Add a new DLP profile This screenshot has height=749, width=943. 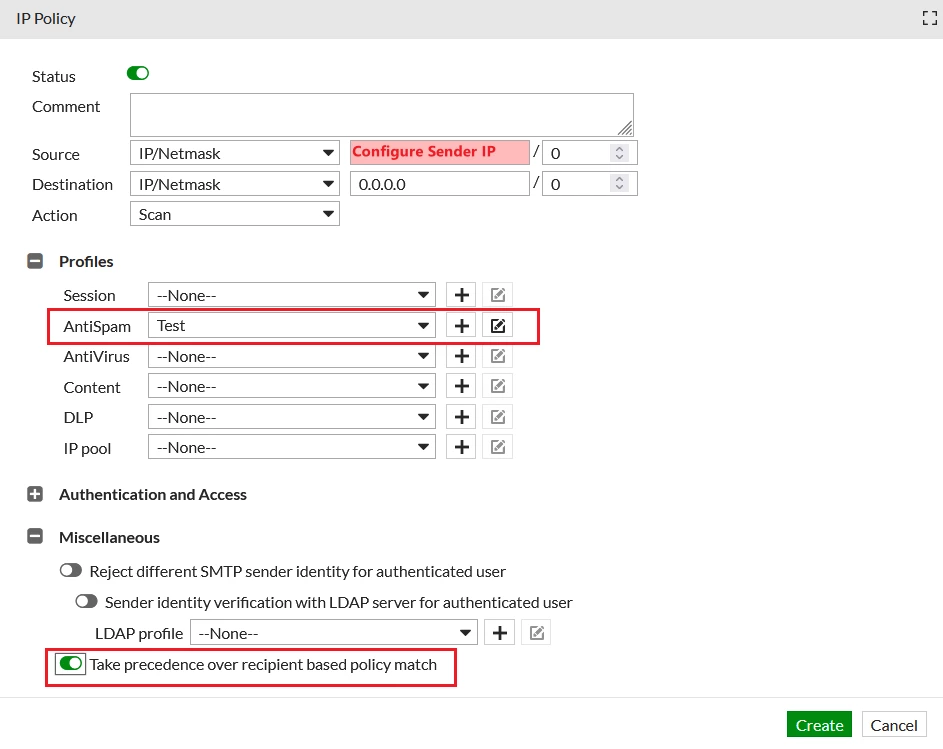pyautogui.click(x=461, y=417)
